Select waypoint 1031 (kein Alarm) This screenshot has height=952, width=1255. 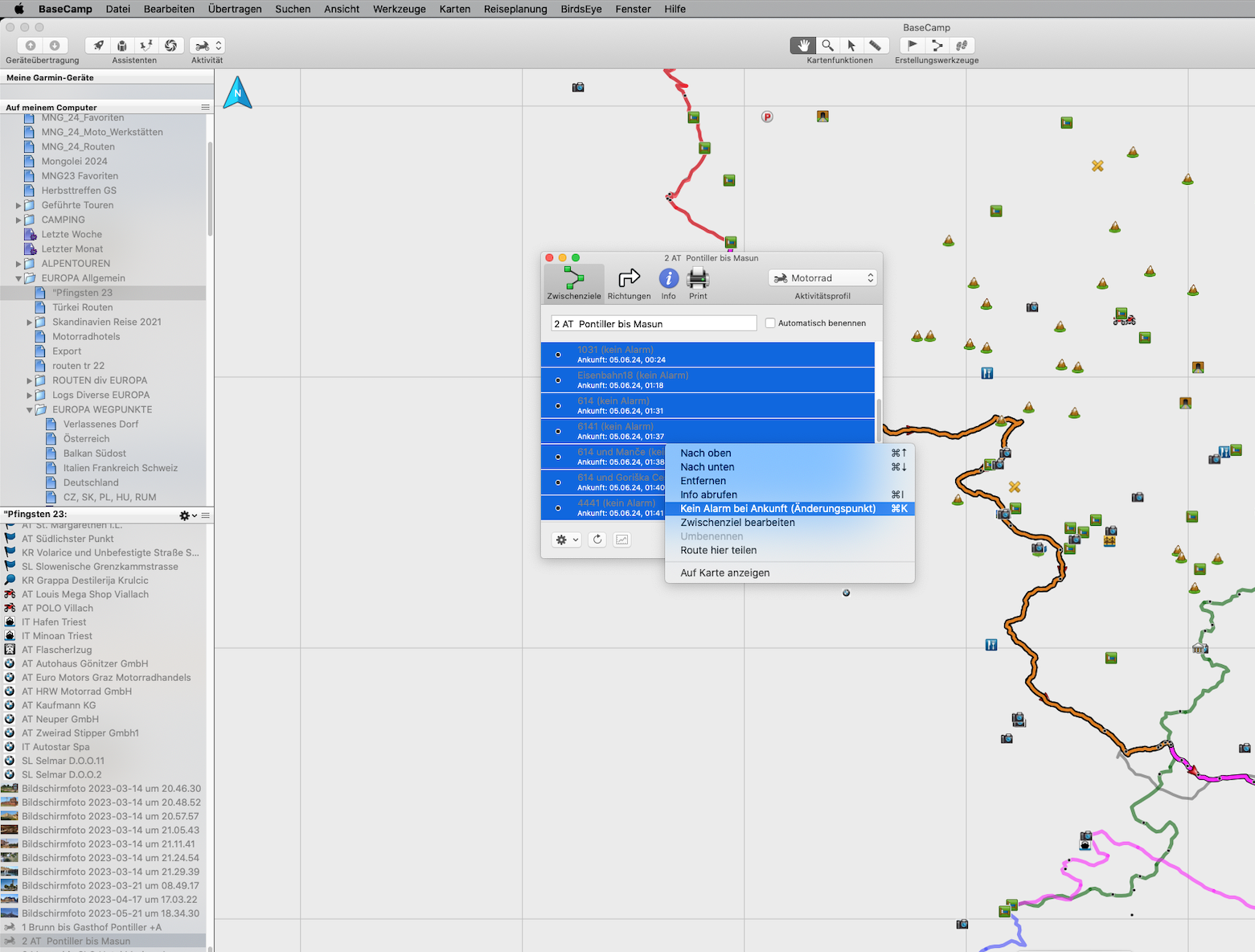[707, 355]
